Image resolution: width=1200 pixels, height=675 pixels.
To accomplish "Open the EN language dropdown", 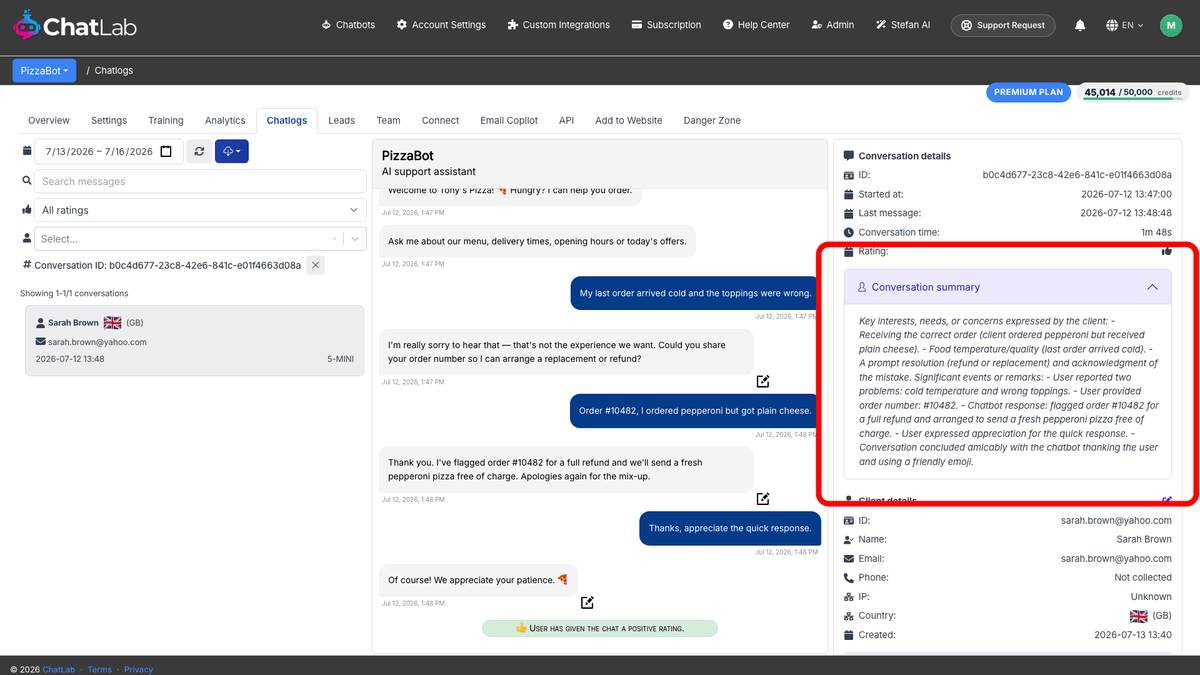I will (x=1125, y=25).
